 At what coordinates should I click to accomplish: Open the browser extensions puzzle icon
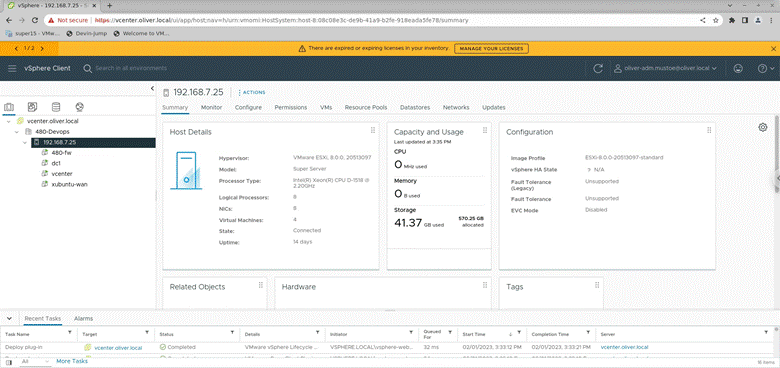[732, 20]
